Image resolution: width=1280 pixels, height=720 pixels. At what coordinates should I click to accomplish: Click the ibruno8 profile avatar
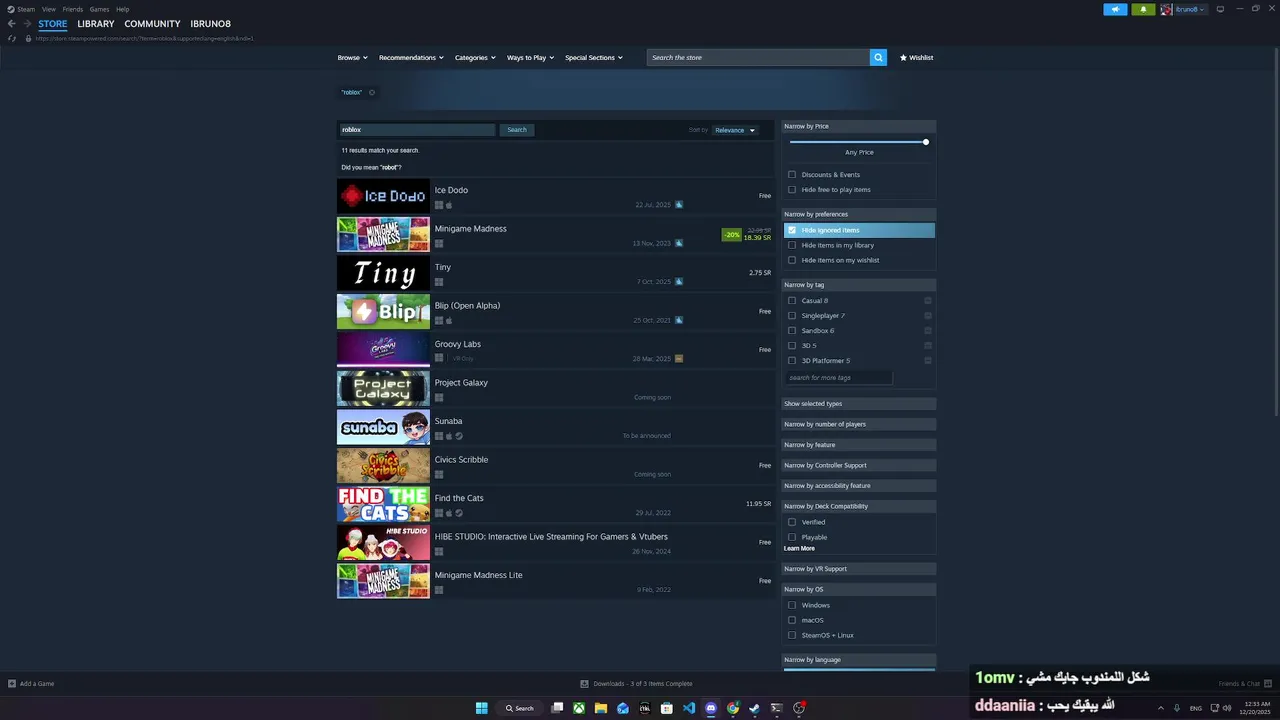tap(1166, 9)
